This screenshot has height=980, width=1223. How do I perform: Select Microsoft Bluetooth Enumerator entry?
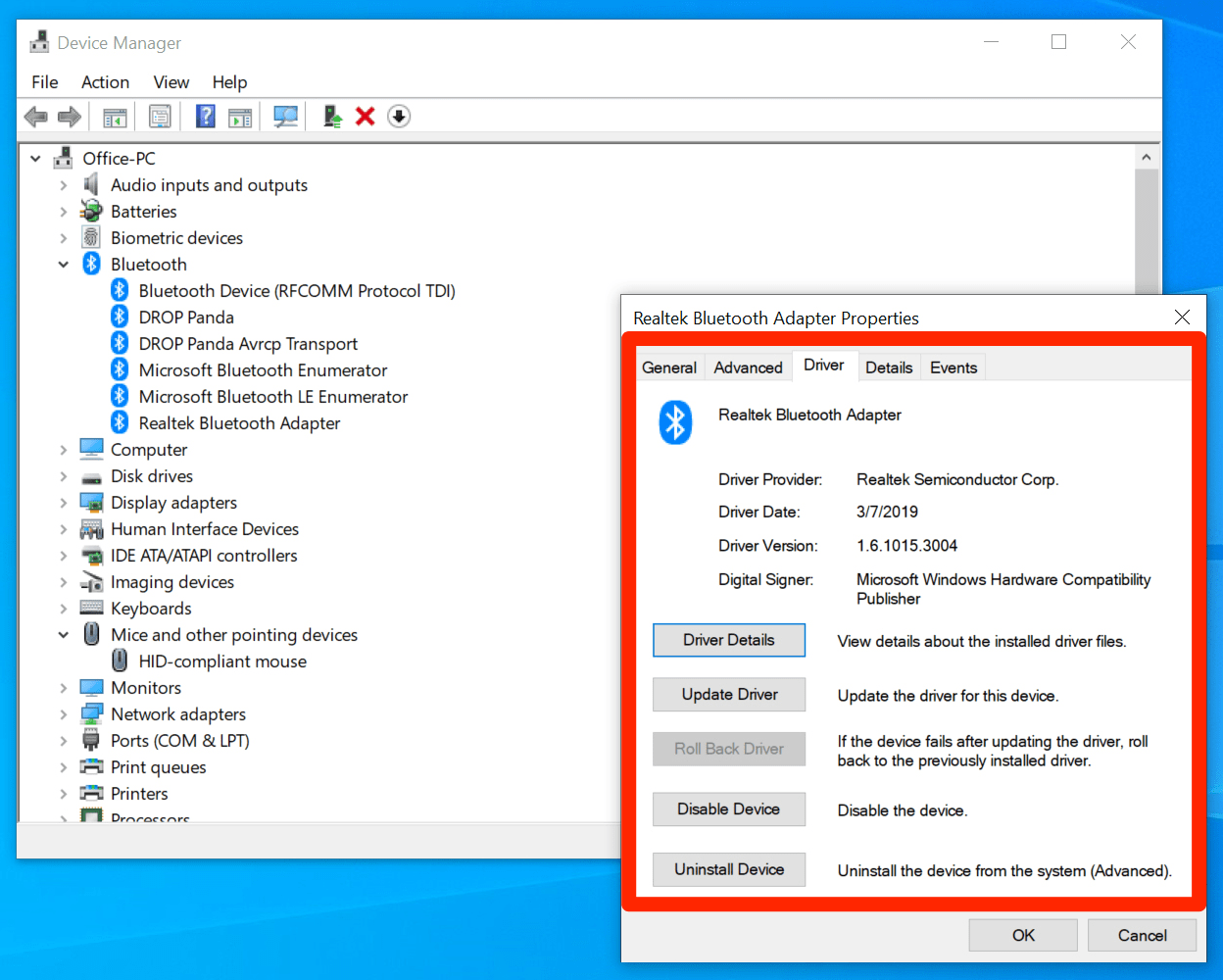tap(263, 370)
